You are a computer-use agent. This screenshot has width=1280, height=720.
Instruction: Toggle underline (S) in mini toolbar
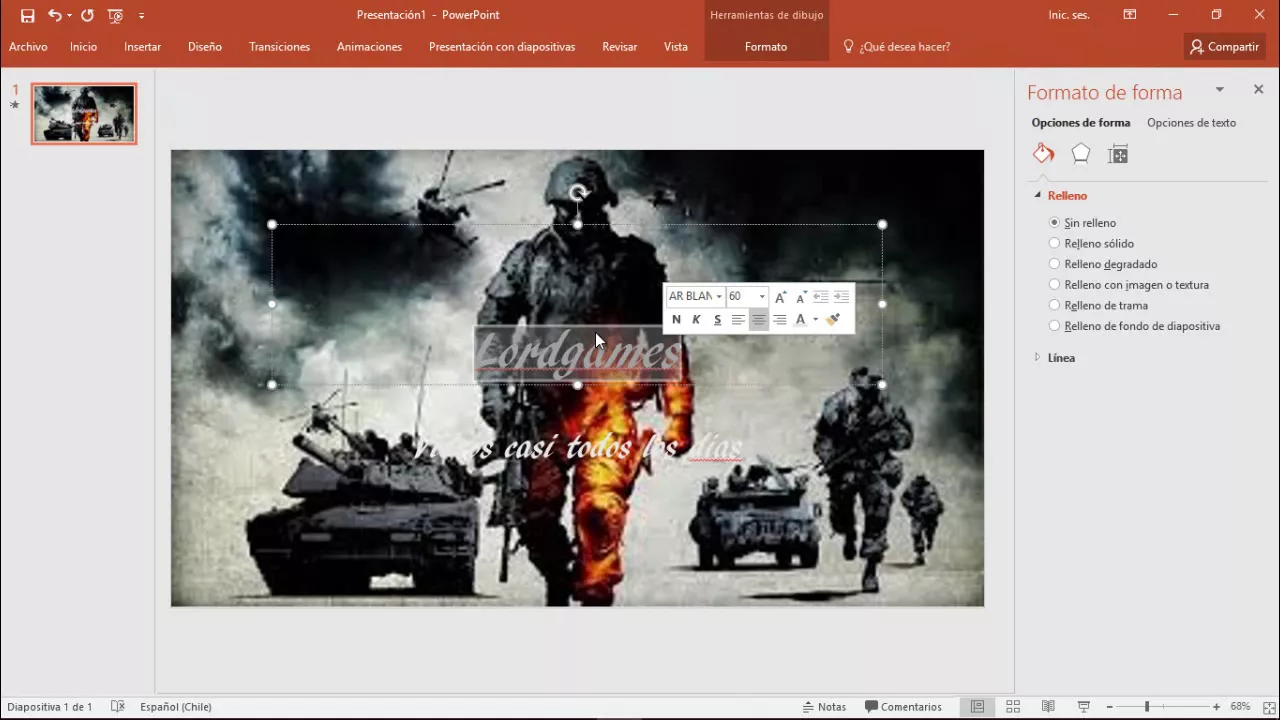tap(717, 320)
